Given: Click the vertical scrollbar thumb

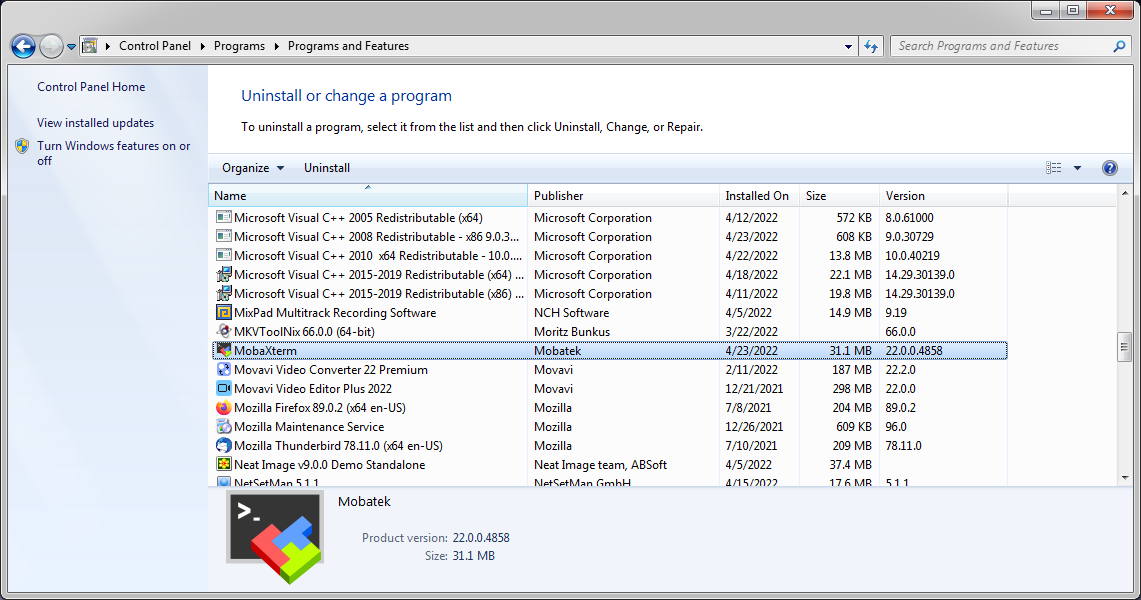Looking at the screenshot, I should (1125, 346).
